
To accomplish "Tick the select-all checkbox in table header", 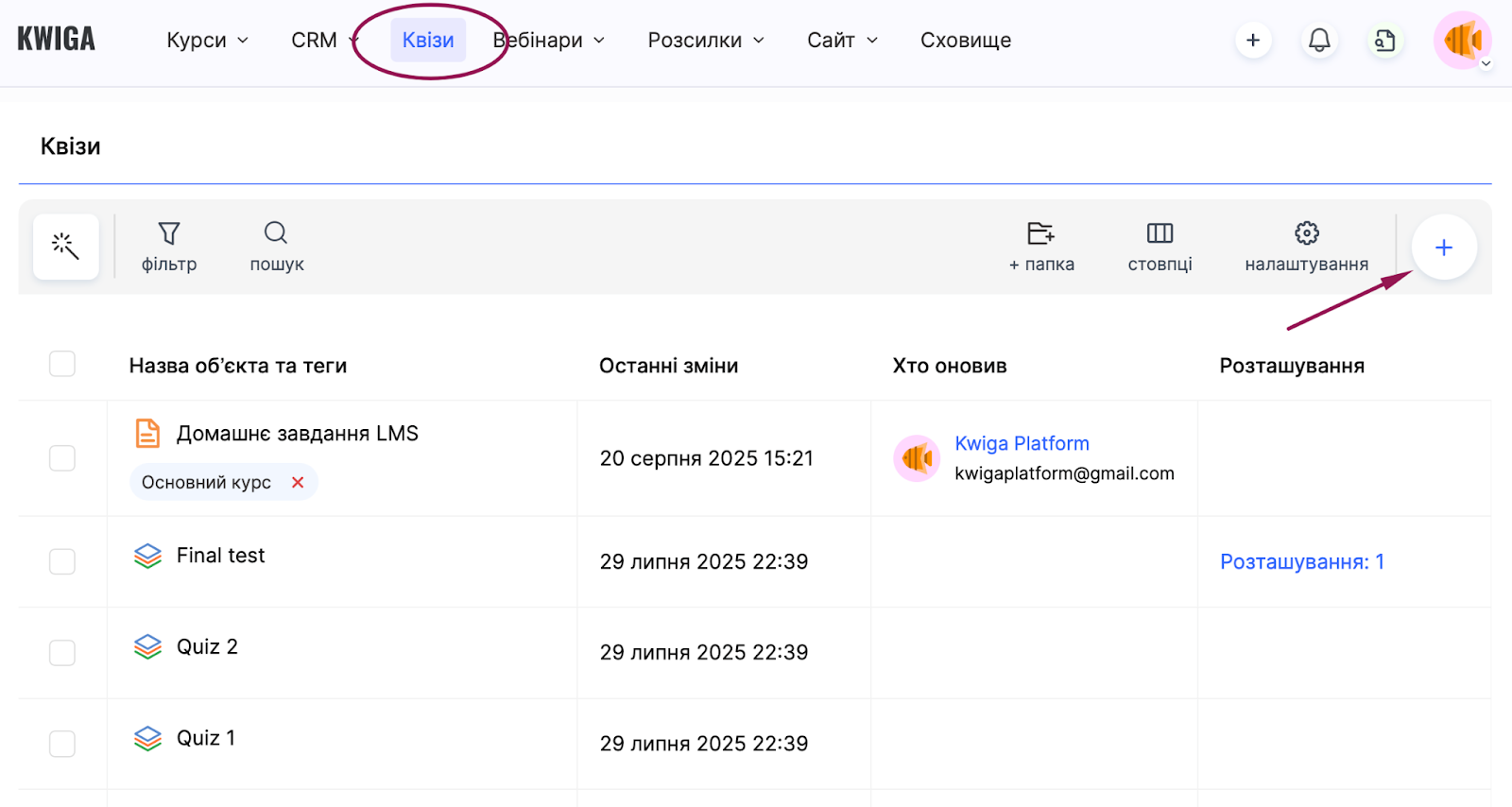I will point(62,365).
